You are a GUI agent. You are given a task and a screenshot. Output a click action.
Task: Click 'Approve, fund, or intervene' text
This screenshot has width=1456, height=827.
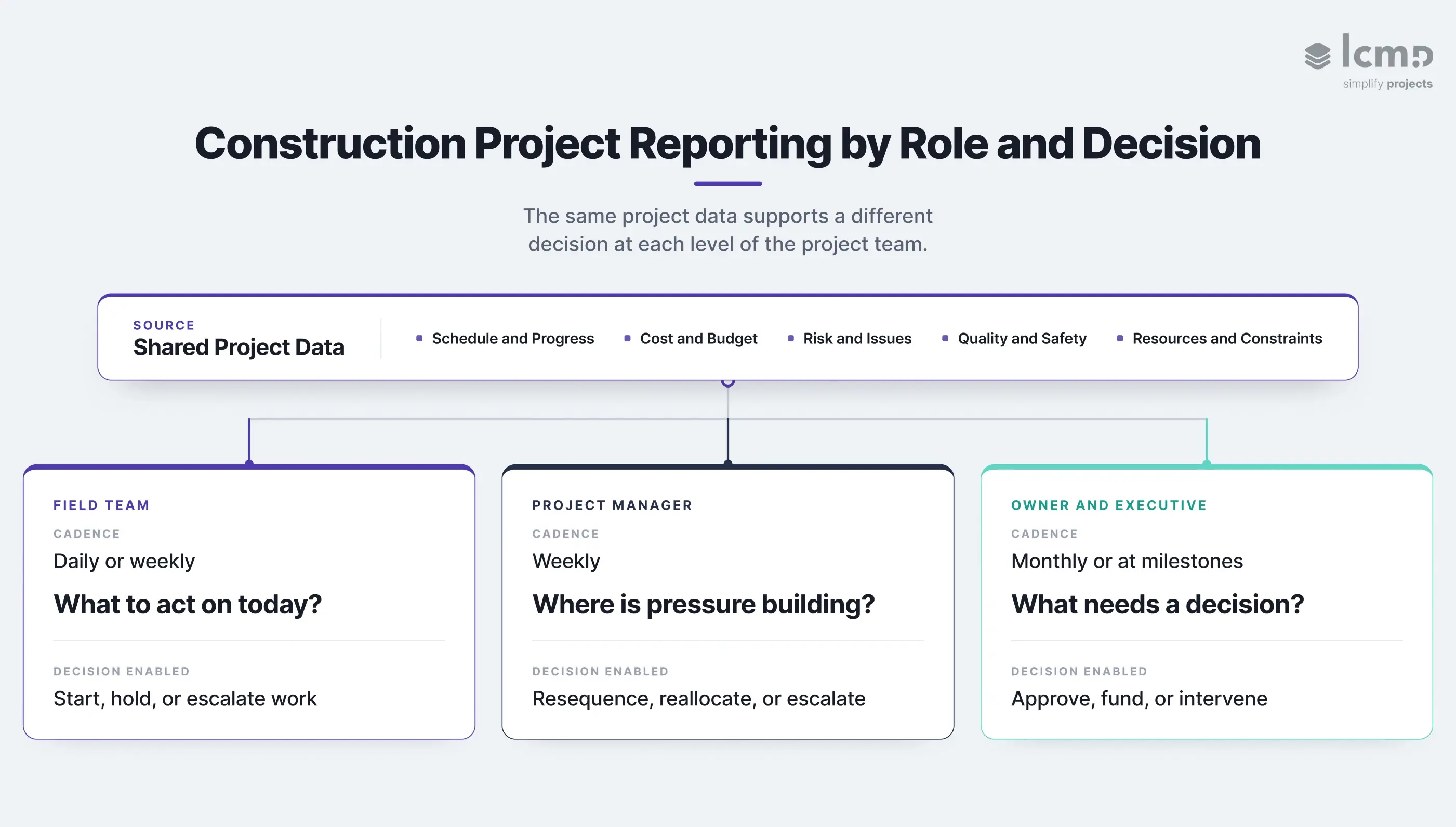(x=1139, y=699)
